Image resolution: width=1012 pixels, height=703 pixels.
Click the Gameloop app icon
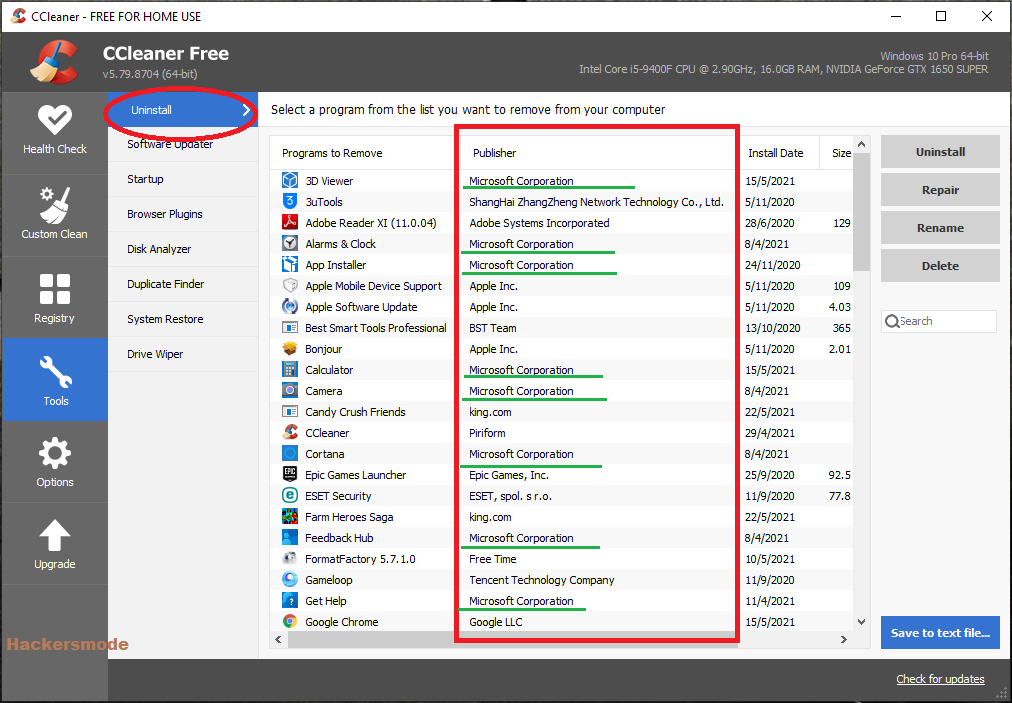tap(290, 579)
